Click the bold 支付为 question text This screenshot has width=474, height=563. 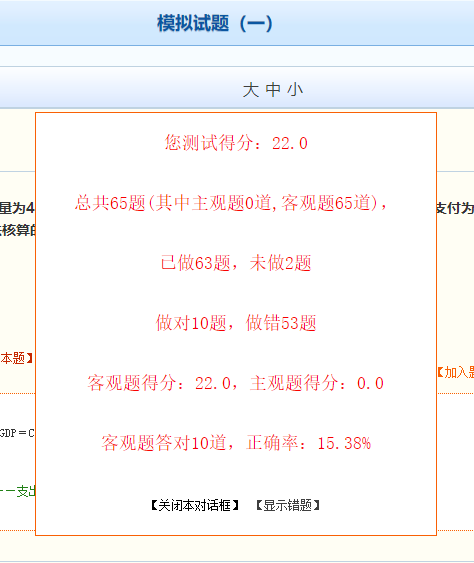coord(455,208)
